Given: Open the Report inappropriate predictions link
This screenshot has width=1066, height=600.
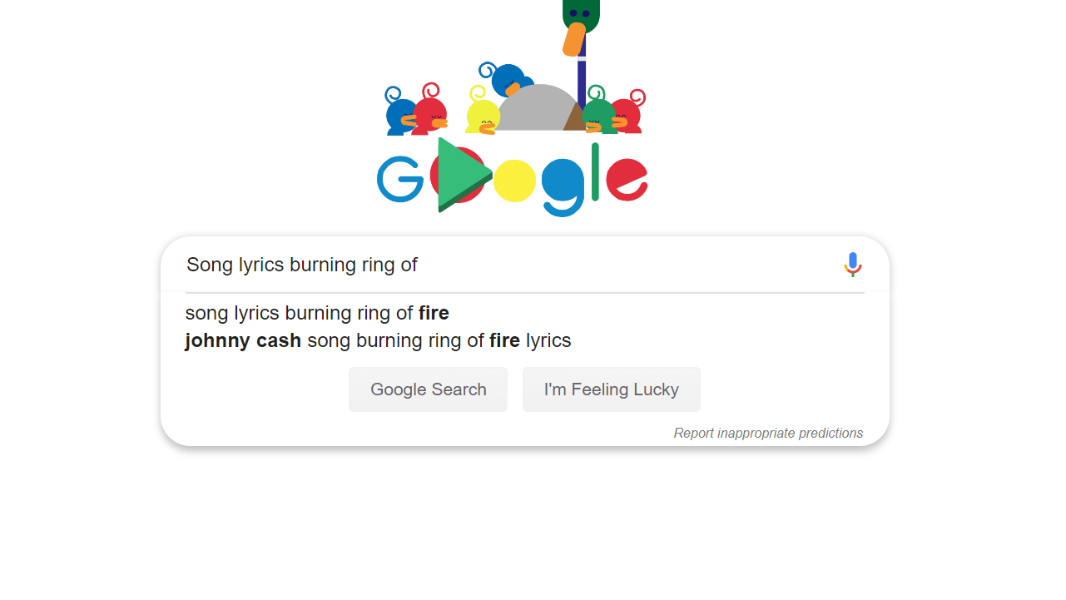Looking at the screenshot, I should click(x=770, y=433).
